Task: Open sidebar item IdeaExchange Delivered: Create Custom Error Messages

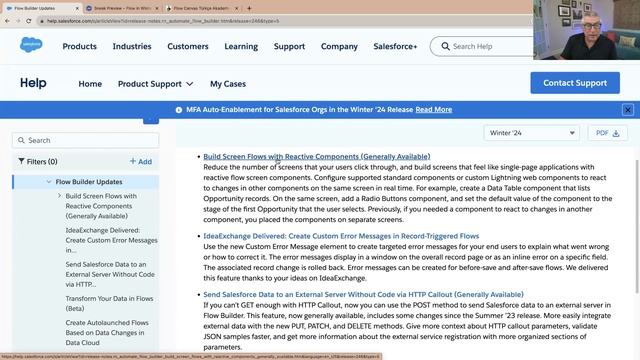Action: [x=111, y=240]
